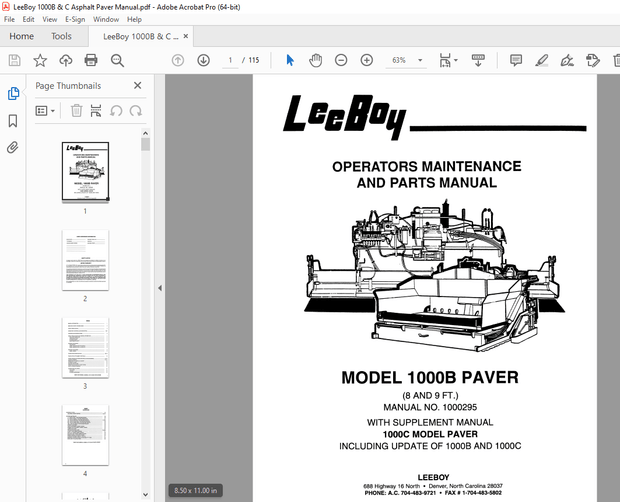Click the MANUAL NO. 1000295 text

click(430, 407)
